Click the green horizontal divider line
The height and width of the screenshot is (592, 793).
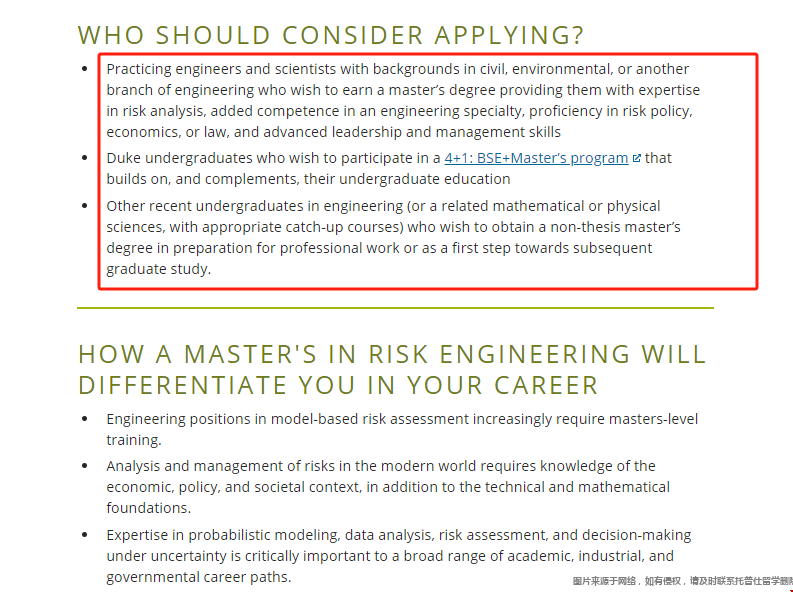(395, 307)
